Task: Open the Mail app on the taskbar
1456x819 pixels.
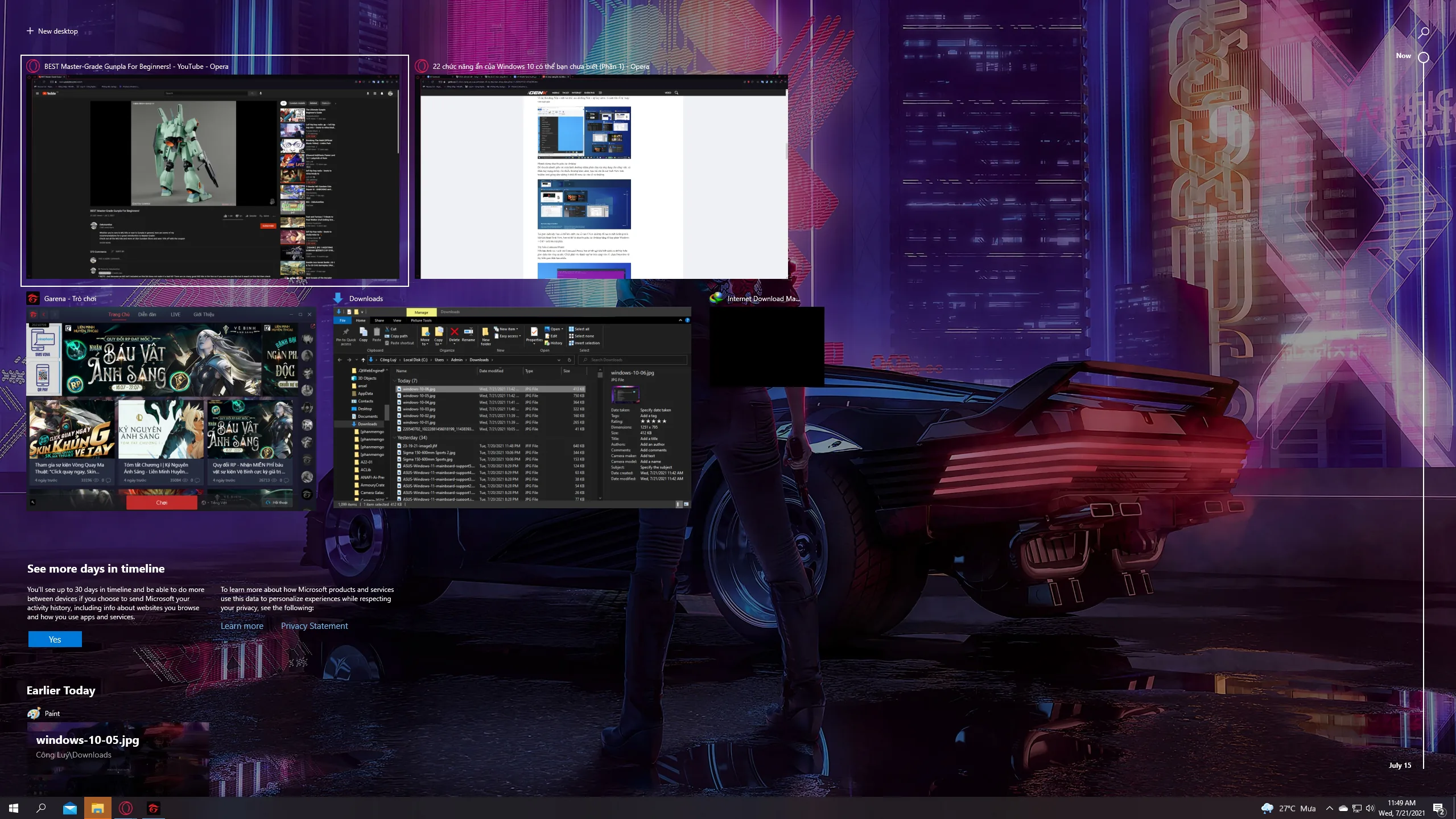Action: [69, 808]
